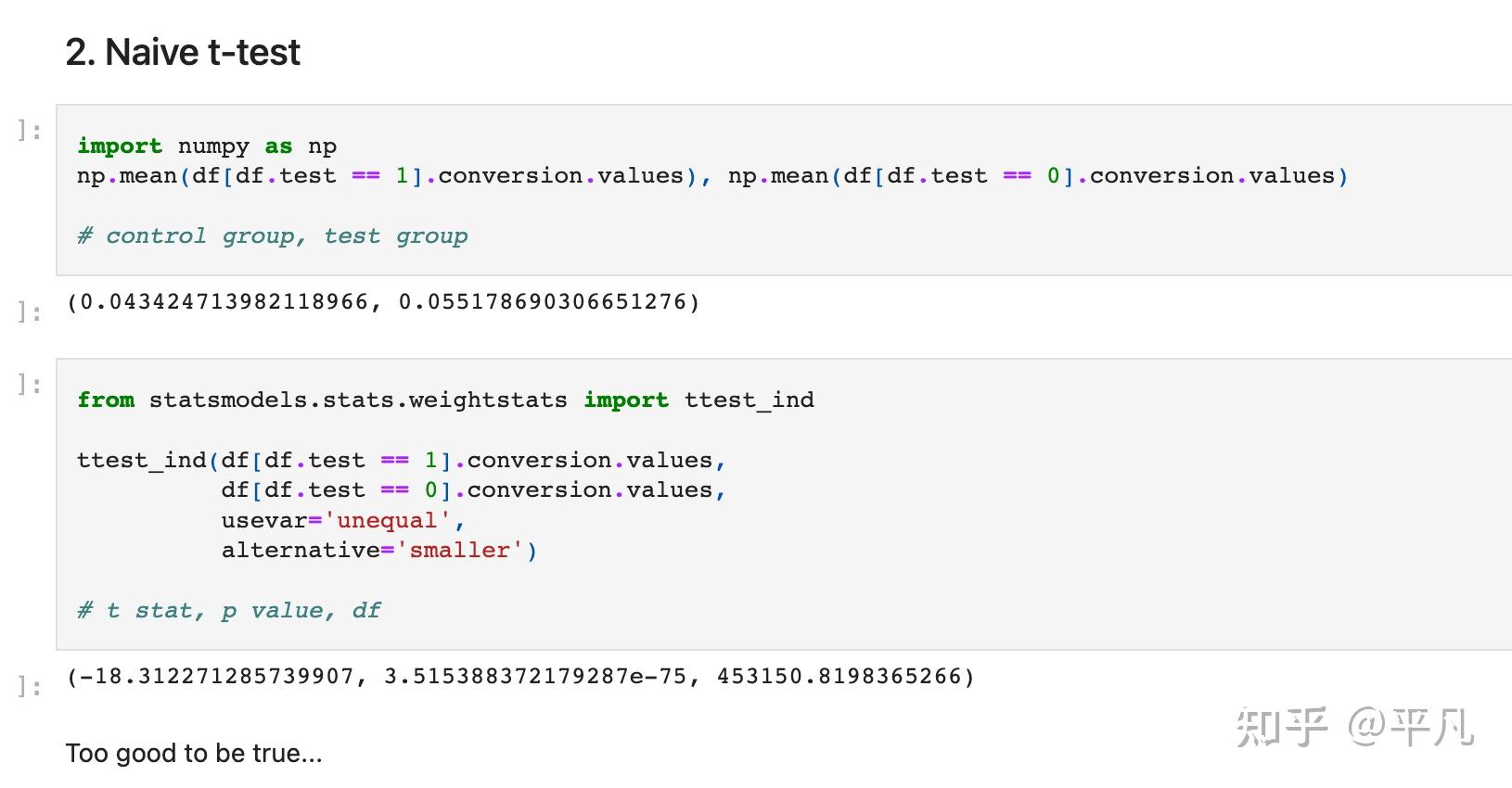Click the "Too good to be true..." text

click(x=194, y=753)
